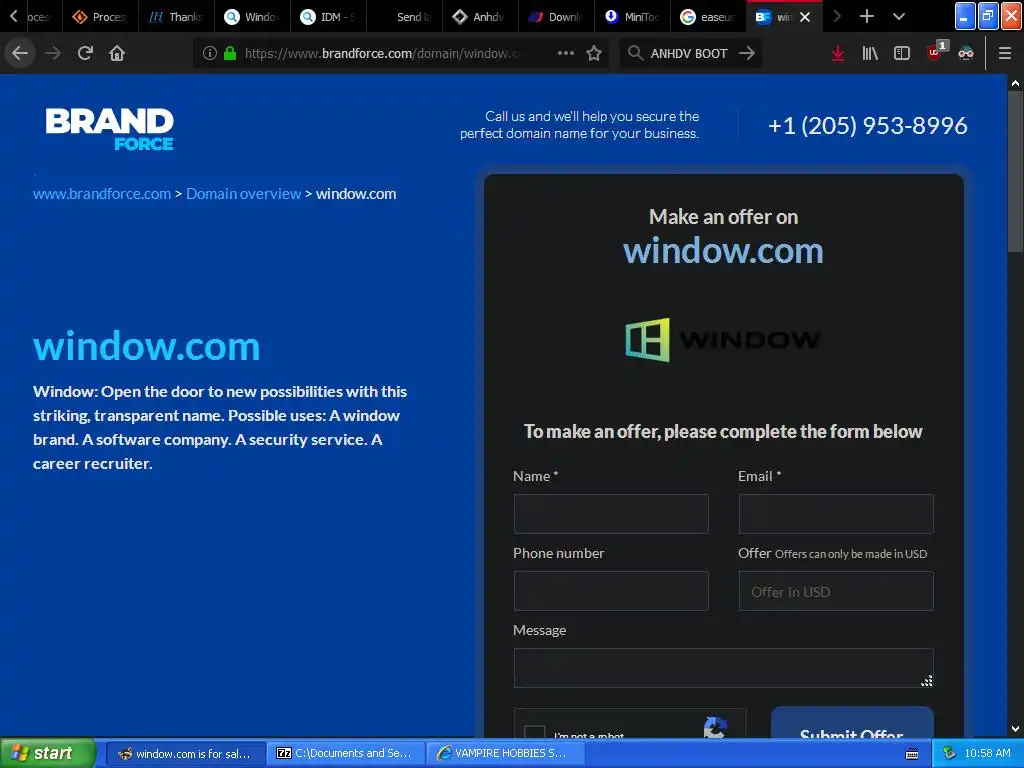1024x768 pixels.
Task: Toggle the sidebar view icon
Action: (x=902, y=53)
